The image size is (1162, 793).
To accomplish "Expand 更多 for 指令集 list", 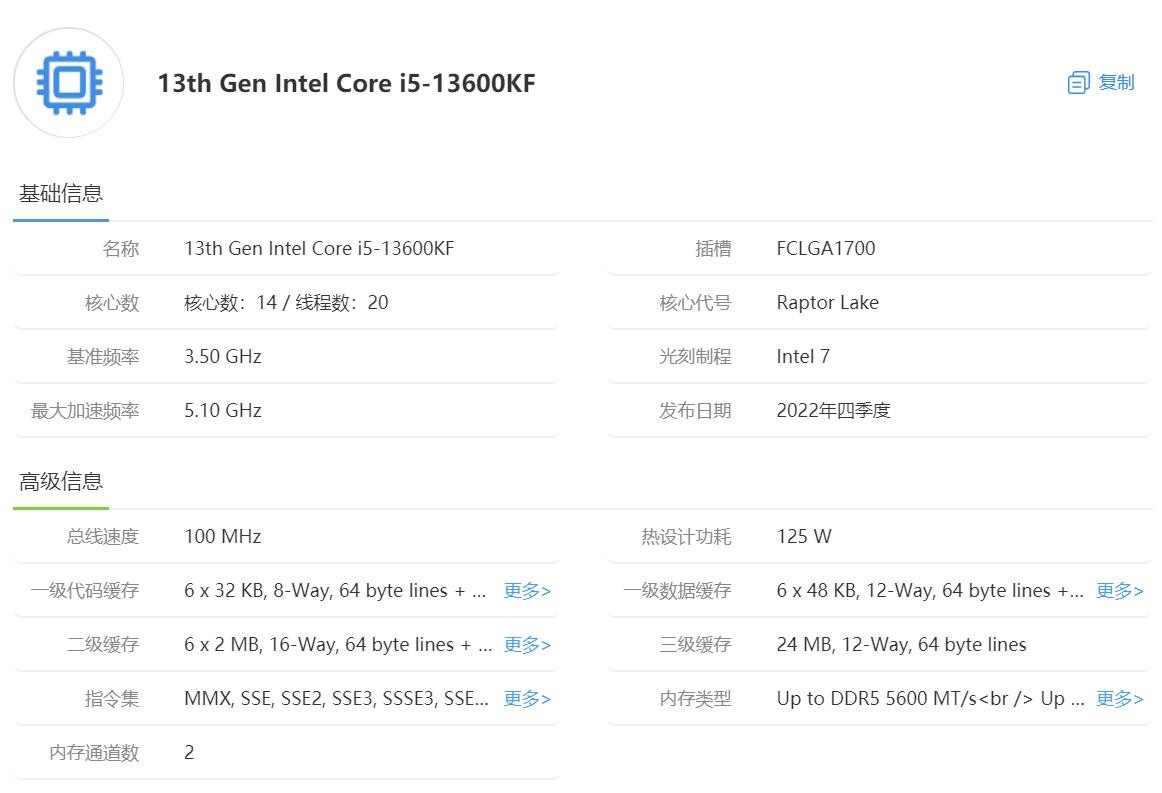I will click(527, 699).
